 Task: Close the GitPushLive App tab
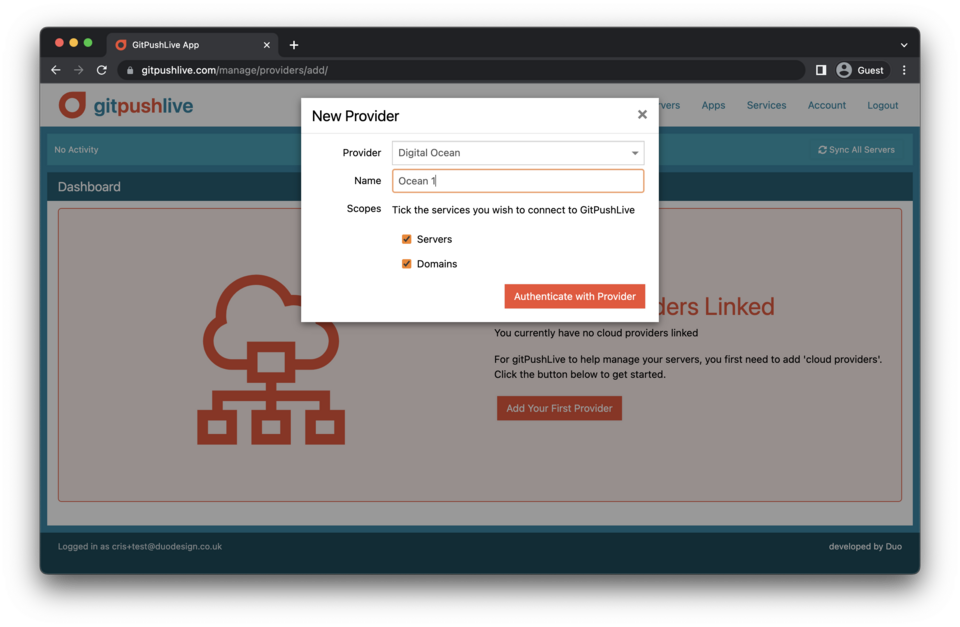coord(266,45)
